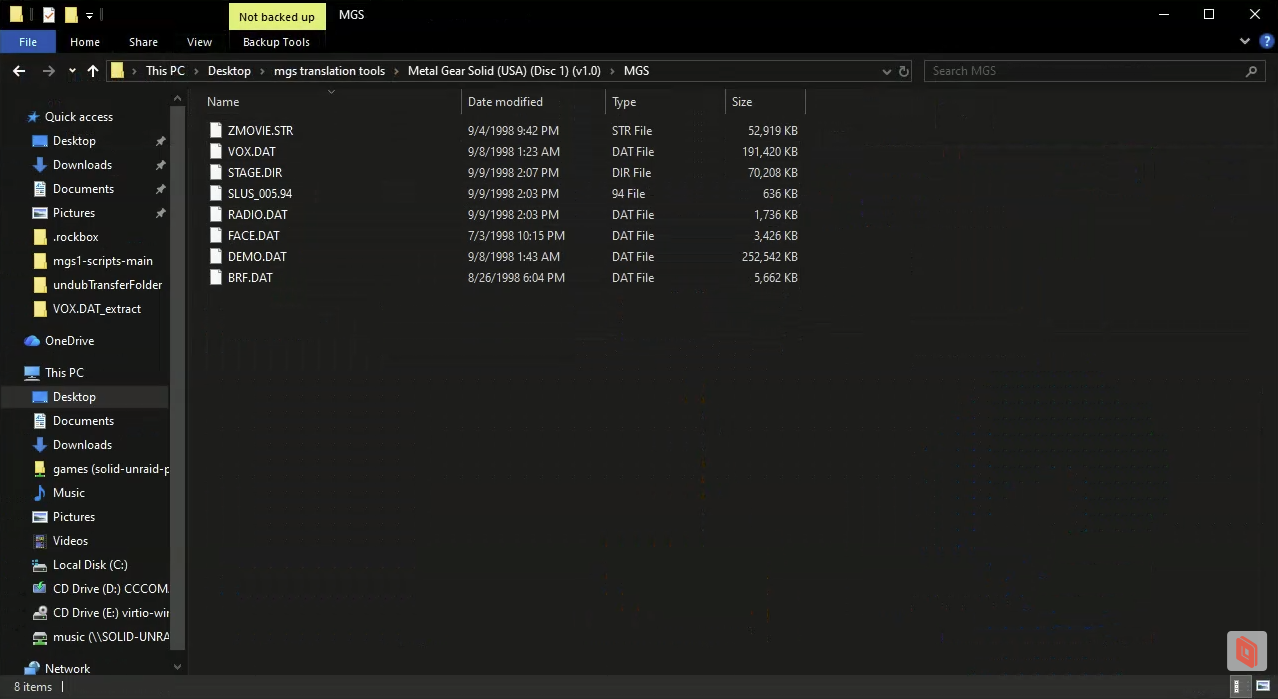Navigate up one folder level
Screen dimensions: 1278x699
[92, 70]
